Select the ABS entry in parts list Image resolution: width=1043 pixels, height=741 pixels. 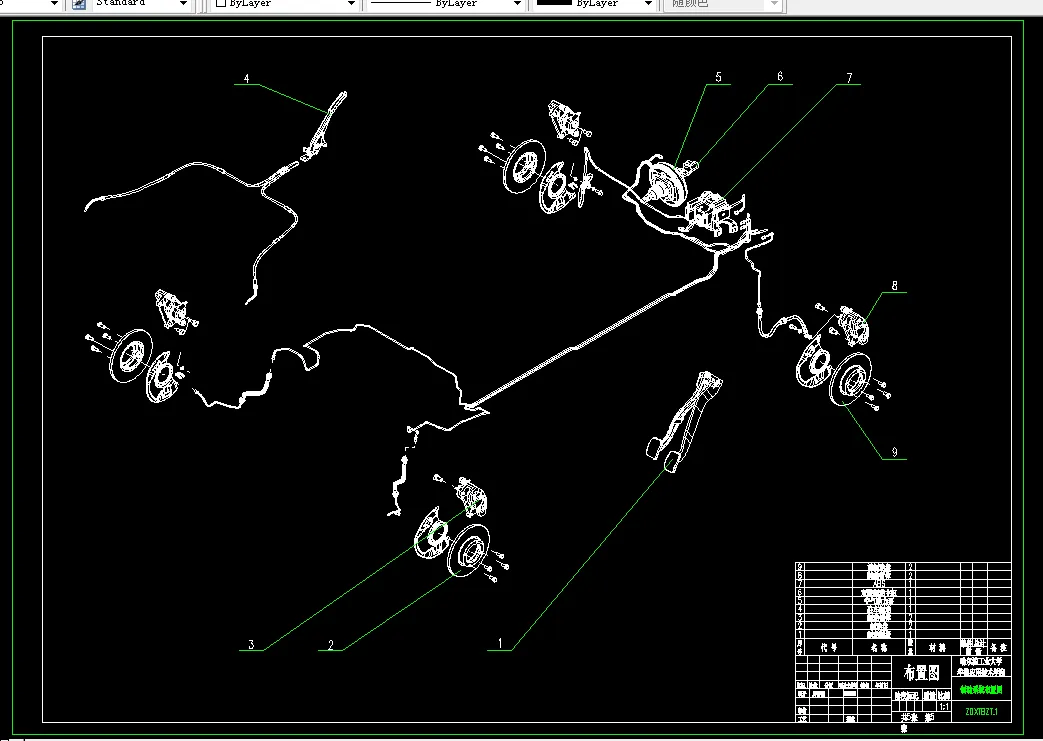[x=879, y=583]
